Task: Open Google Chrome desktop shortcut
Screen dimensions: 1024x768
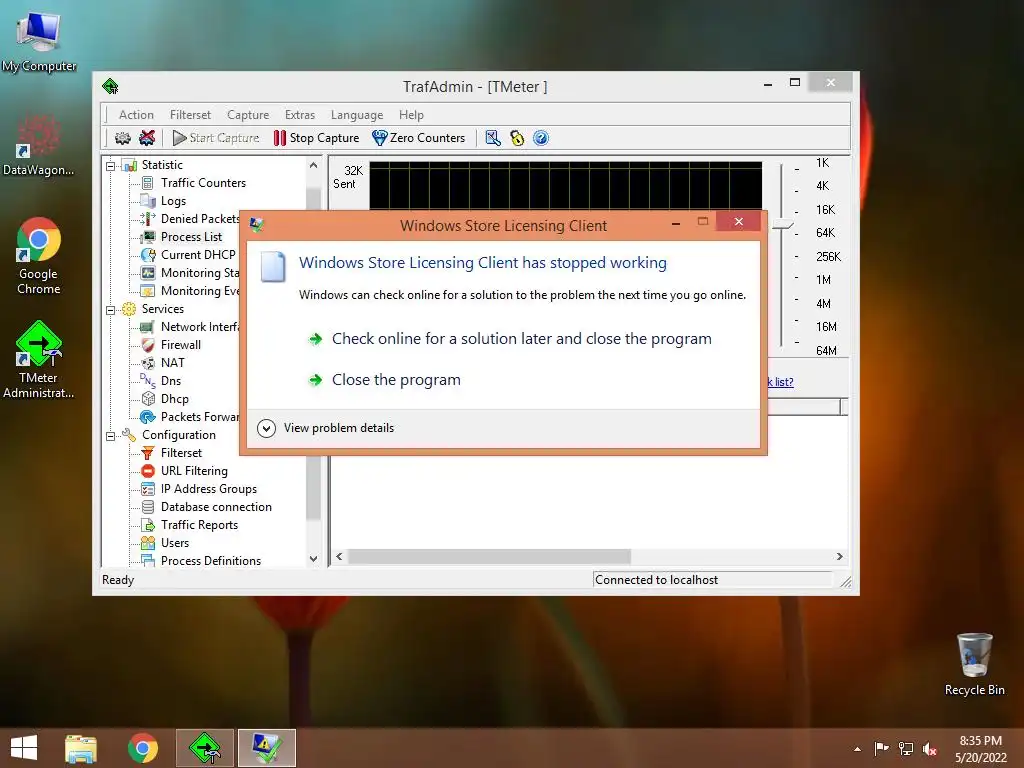Action: (38, 256)
